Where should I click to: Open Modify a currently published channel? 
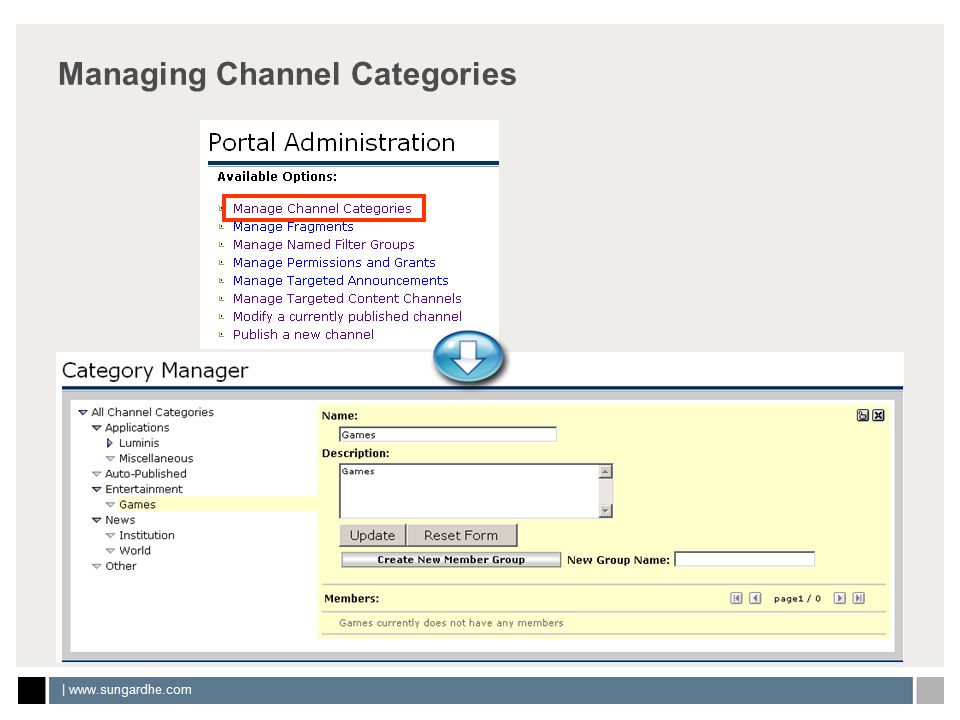pyautogui.click(x=347, y=317)
